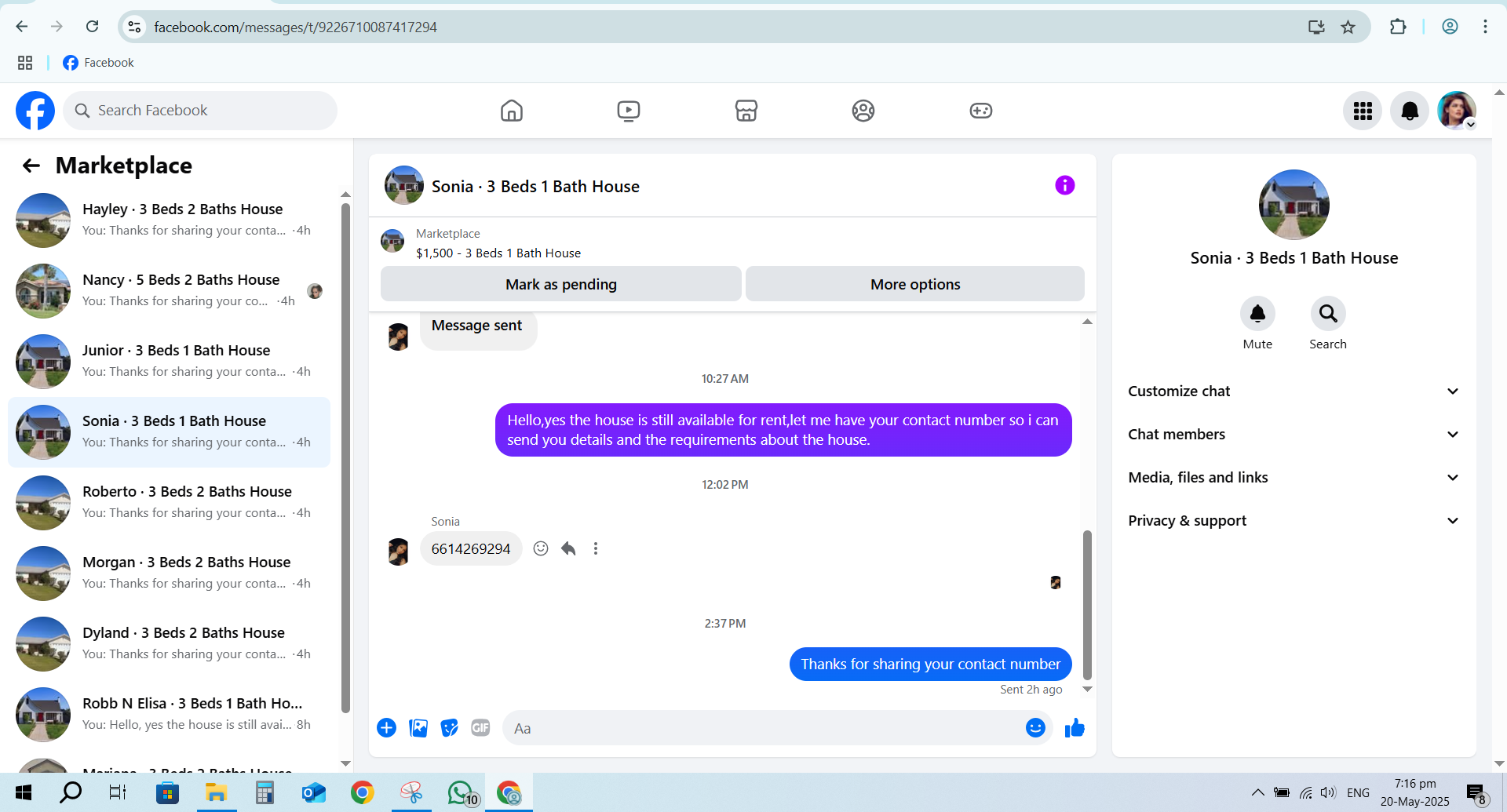
Task: Open File Explorer from taskbar
Action: (216, 792)
